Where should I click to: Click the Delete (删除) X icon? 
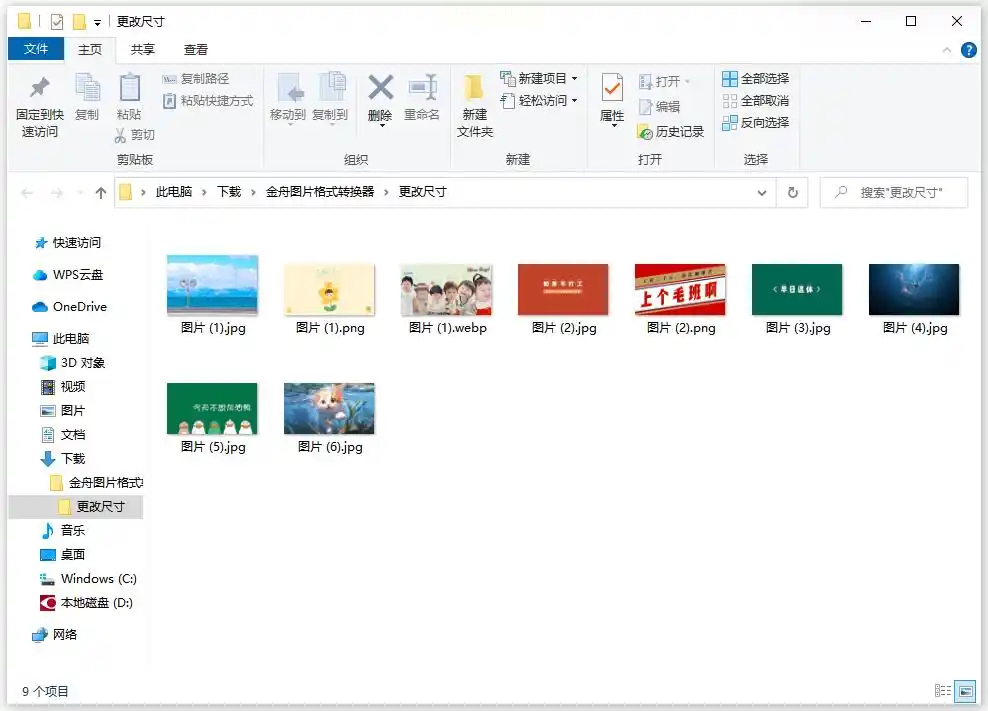click(381, 88)
